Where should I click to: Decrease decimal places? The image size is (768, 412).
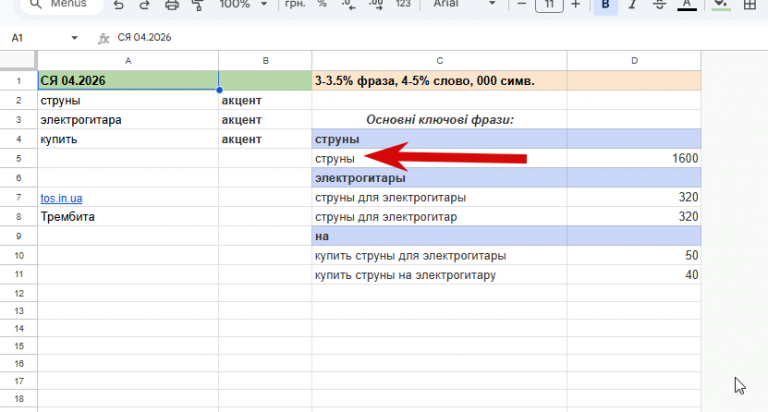tap(349, 4)
